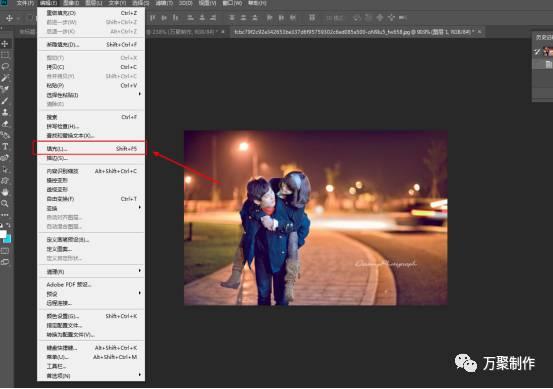Screen dimensions: 553x389
Task: Choose the Hand tool
Action: coord(5,192)
